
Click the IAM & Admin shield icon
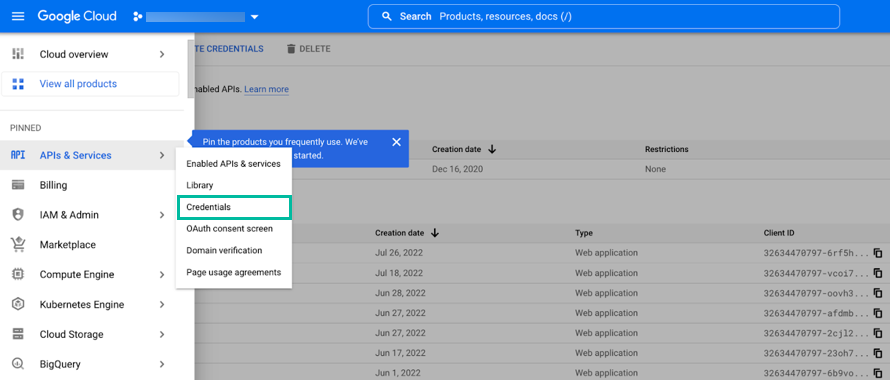coord(18,215)
